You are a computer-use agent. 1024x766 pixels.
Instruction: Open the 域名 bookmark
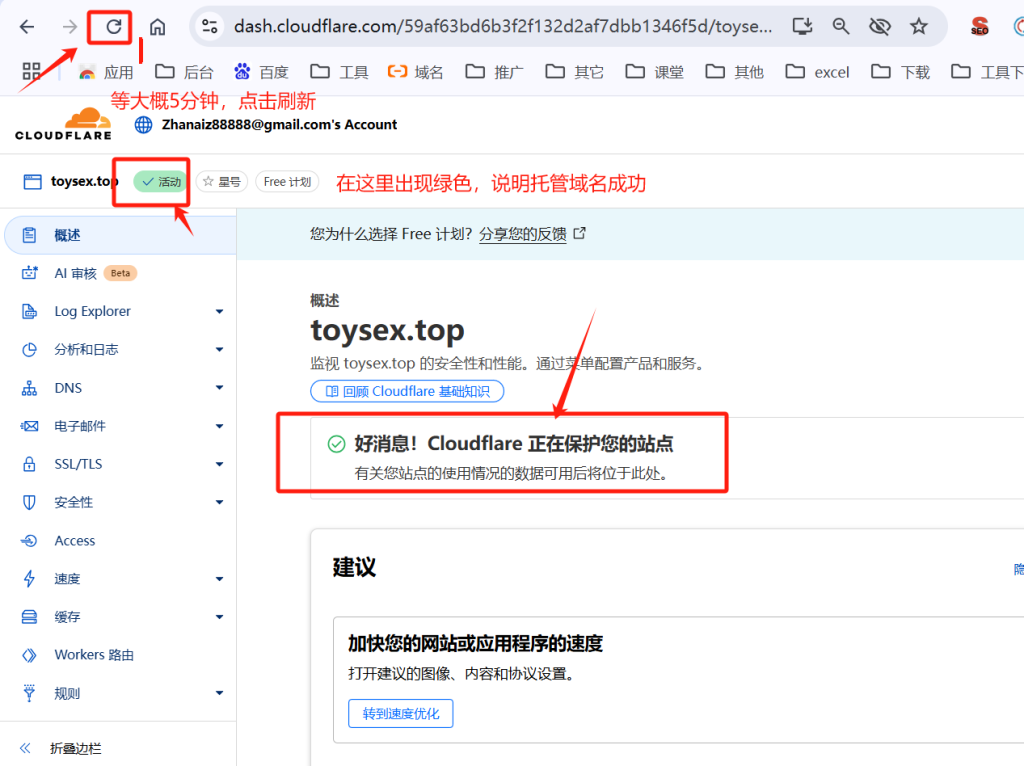(415, 72)
